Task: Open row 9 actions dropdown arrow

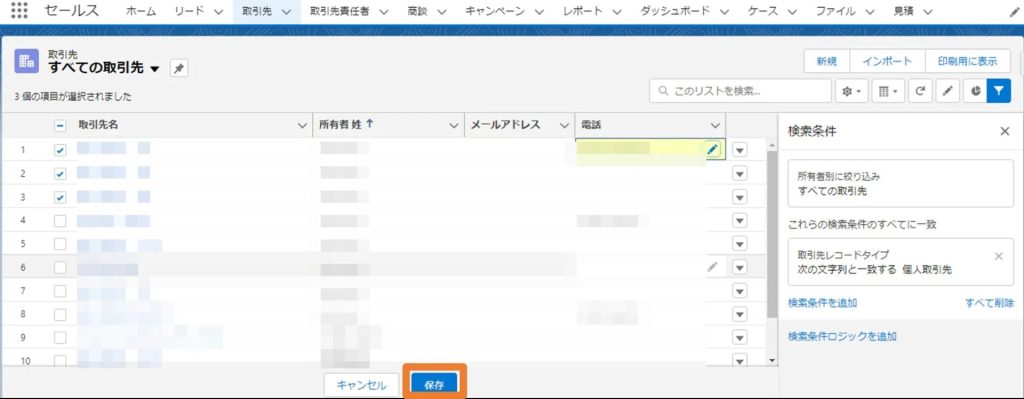Action: (x=739, y=338)
